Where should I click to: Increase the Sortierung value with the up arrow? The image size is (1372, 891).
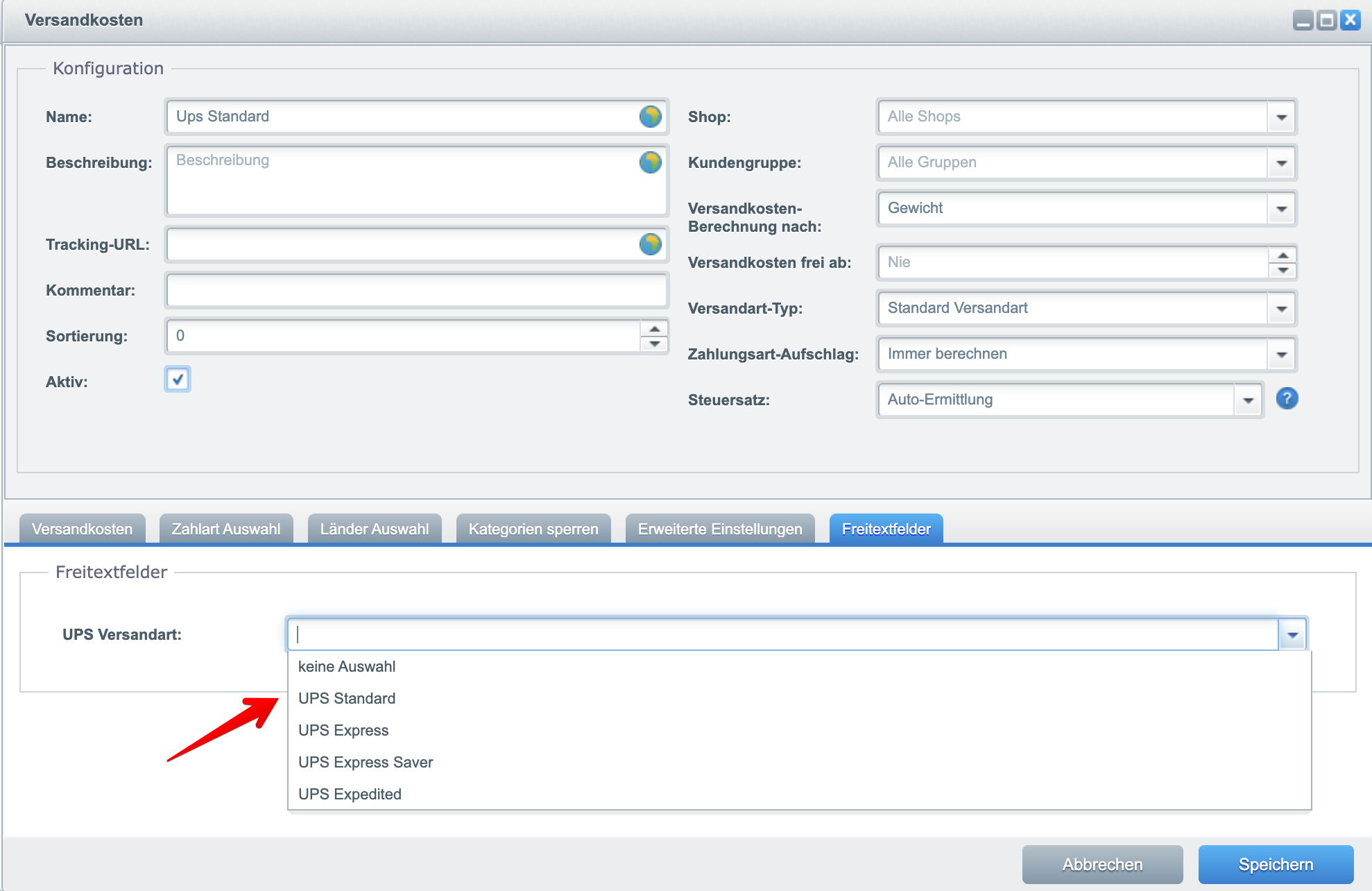tap(654, 329)
